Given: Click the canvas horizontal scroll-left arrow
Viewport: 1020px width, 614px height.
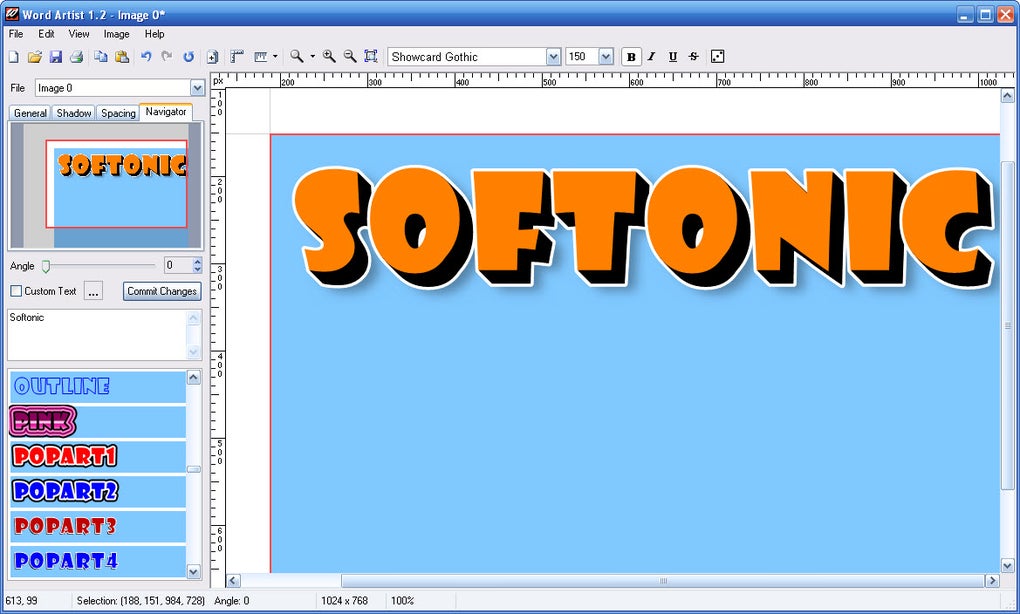Looking at the screenshot, I should click(x=233, y=581).
